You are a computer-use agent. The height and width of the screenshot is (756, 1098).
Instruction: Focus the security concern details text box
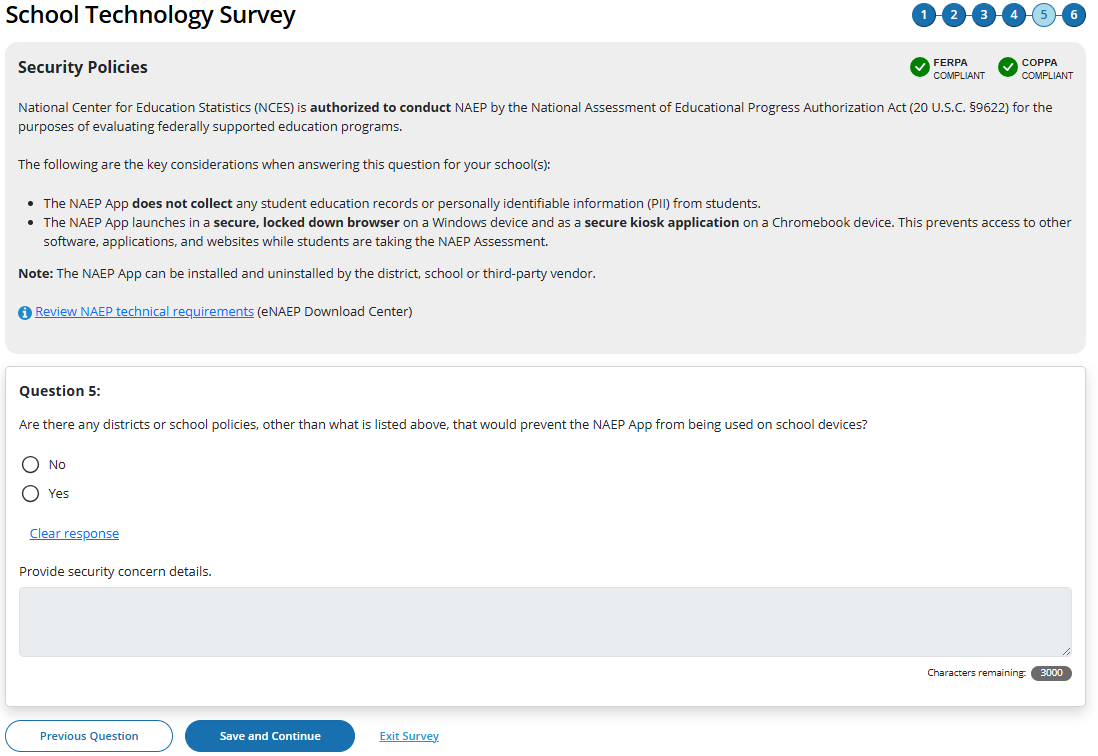click(545, 622)
